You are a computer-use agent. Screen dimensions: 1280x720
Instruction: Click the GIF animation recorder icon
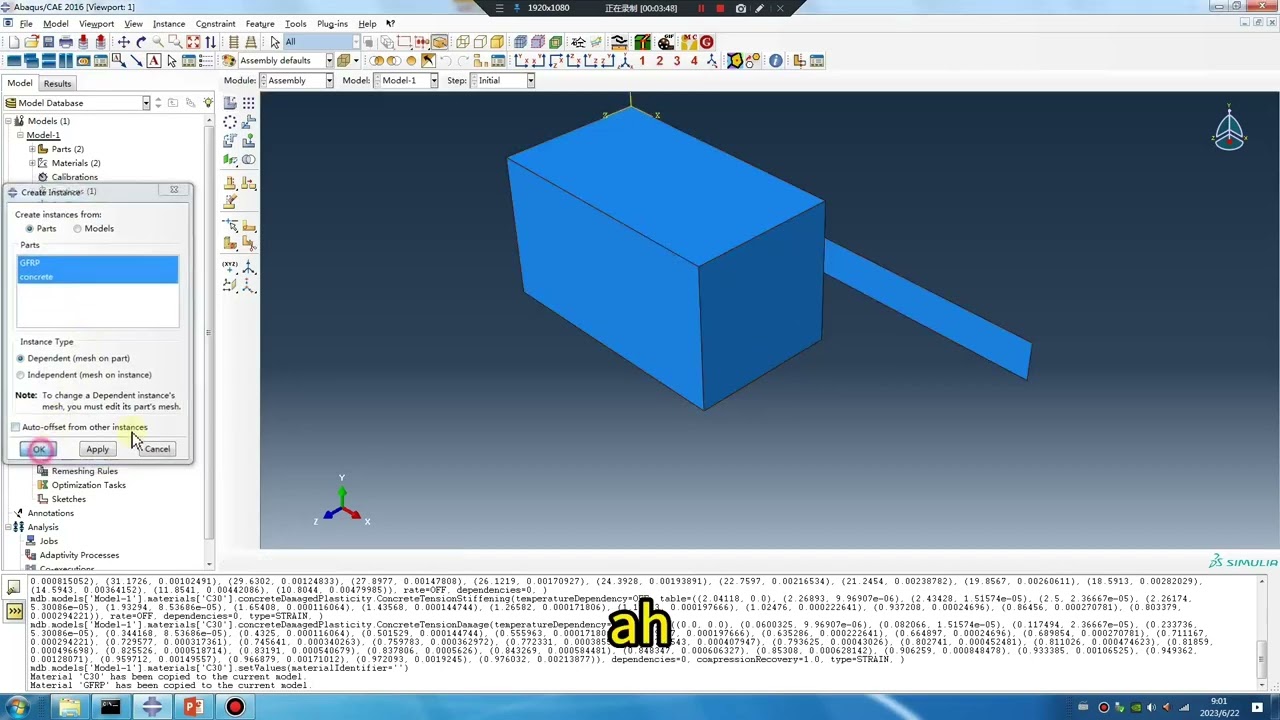666,42
